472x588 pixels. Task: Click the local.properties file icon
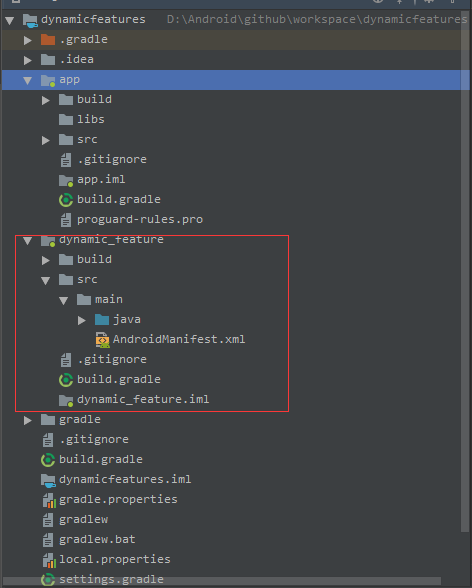pos(49,560)
